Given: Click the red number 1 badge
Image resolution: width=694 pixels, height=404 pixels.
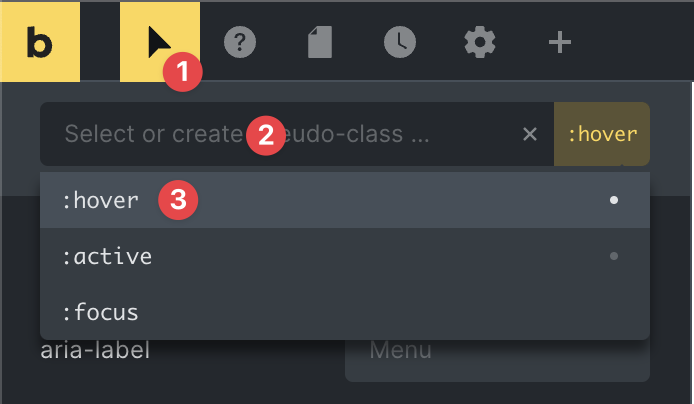Looking at the screenshot, I should [182, 72].
